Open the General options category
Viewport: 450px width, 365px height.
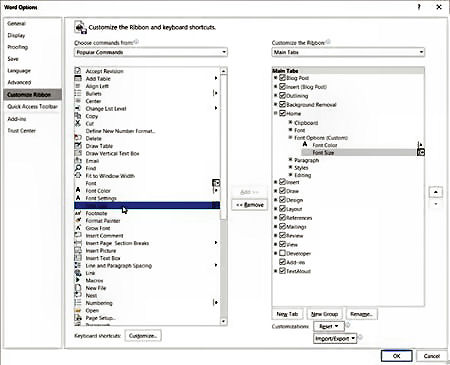[16, 23]
